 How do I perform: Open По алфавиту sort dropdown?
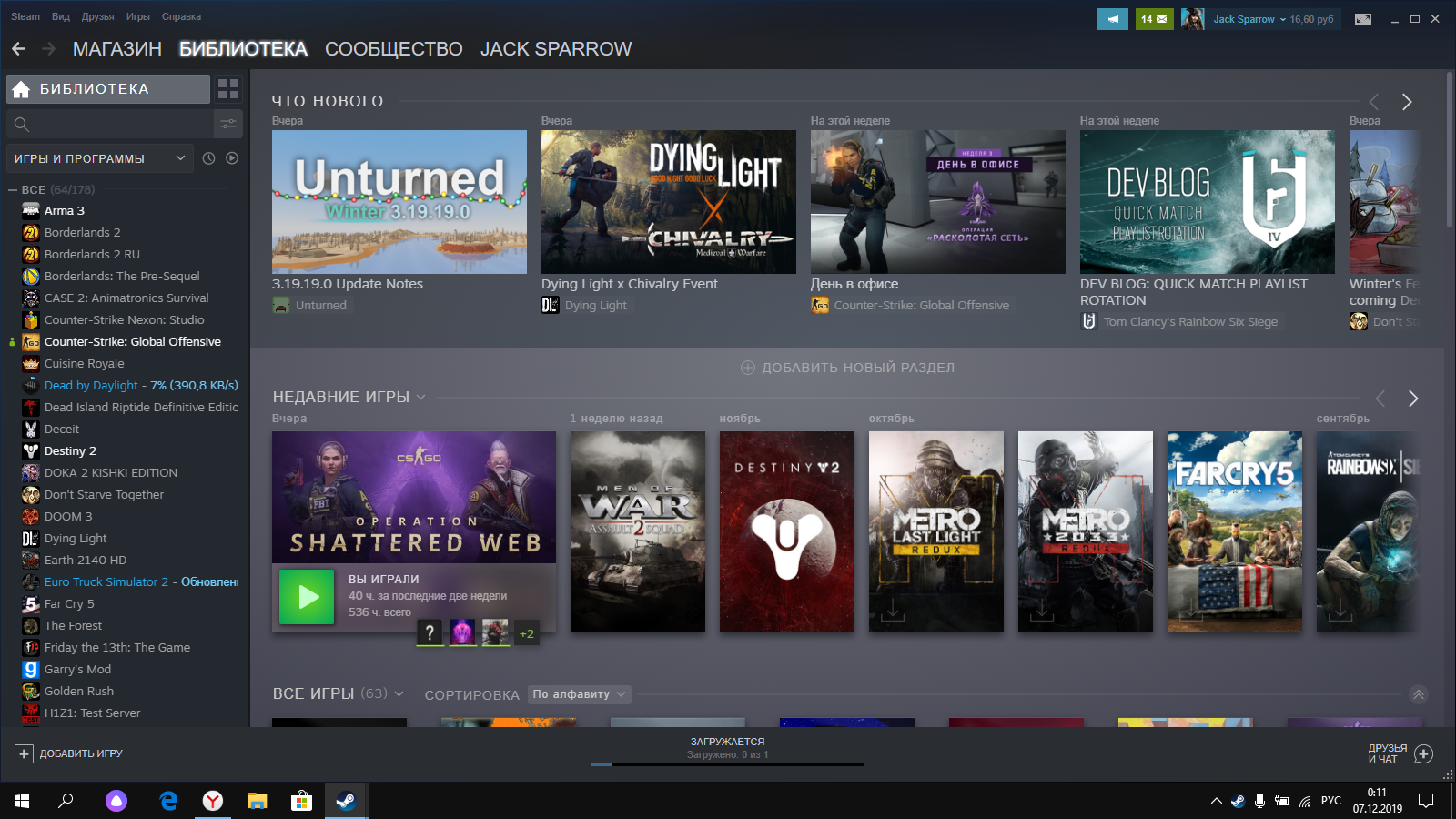tap(580, 694)
